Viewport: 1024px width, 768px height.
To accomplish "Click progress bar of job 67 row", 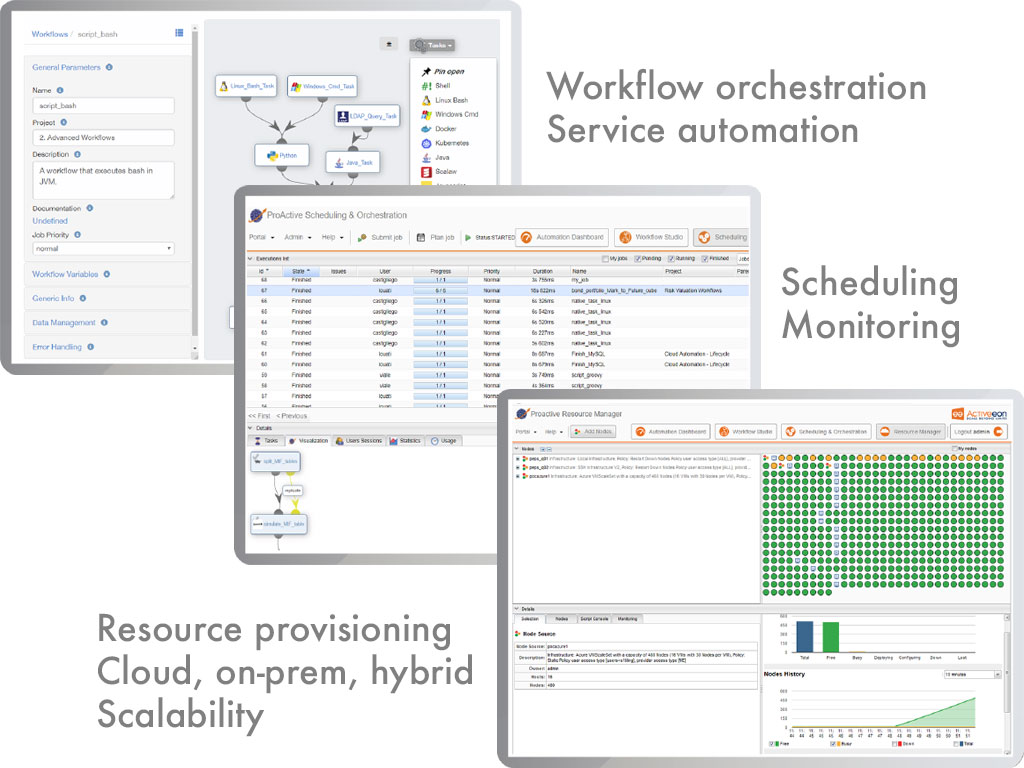I will click(x=441, y=291).
